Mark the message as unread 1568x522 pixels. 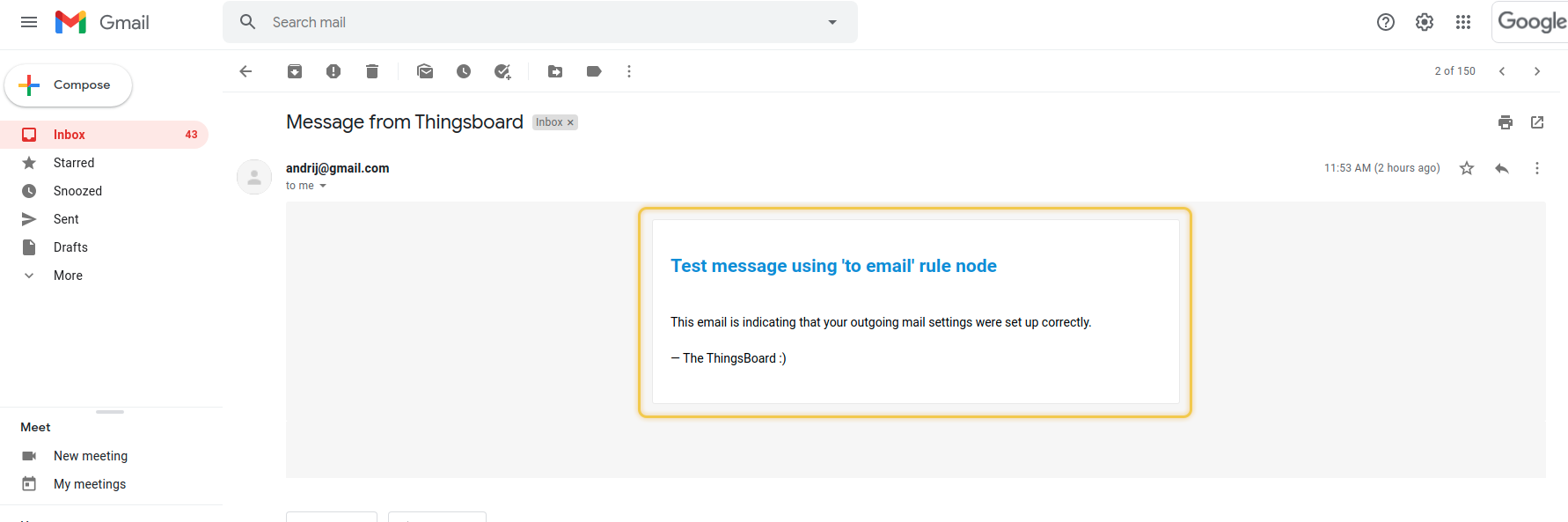pyautogui.click(x=425, y=71)
